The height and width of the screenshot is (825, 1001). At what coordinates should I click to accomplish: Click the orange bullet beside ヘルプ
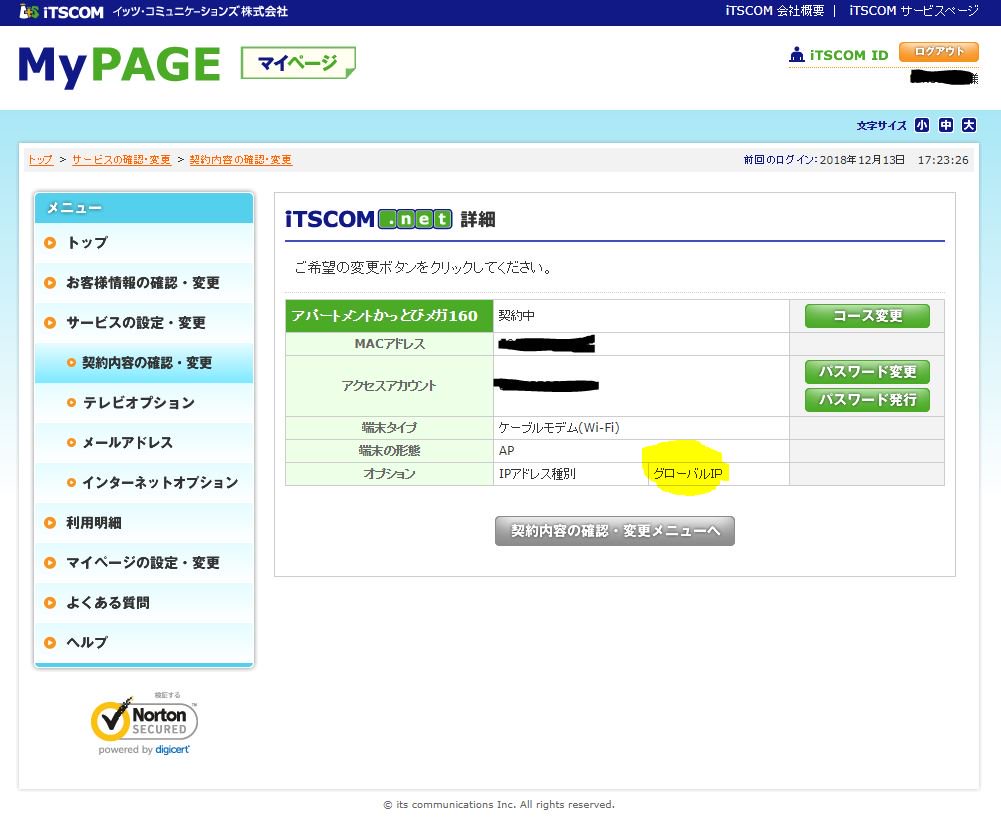[50, 642]
